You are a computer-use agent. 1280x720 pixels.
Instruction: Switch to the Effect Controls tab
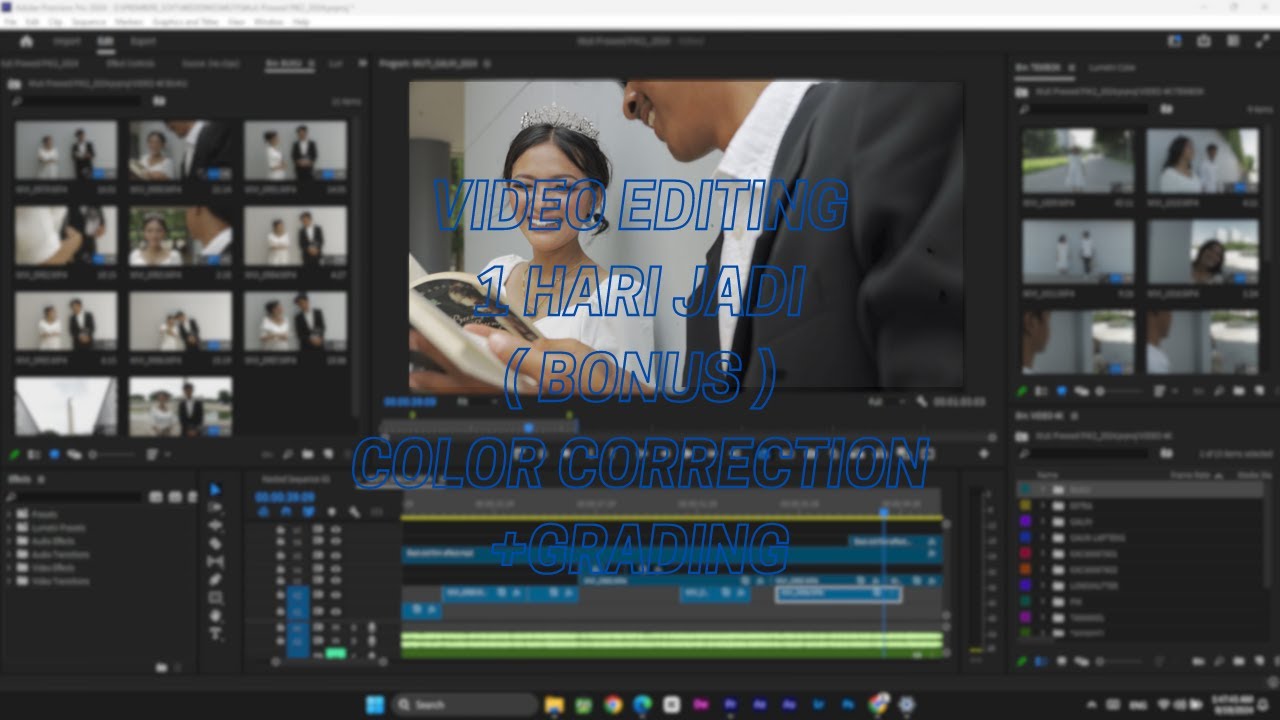click(x=131, y=63)
